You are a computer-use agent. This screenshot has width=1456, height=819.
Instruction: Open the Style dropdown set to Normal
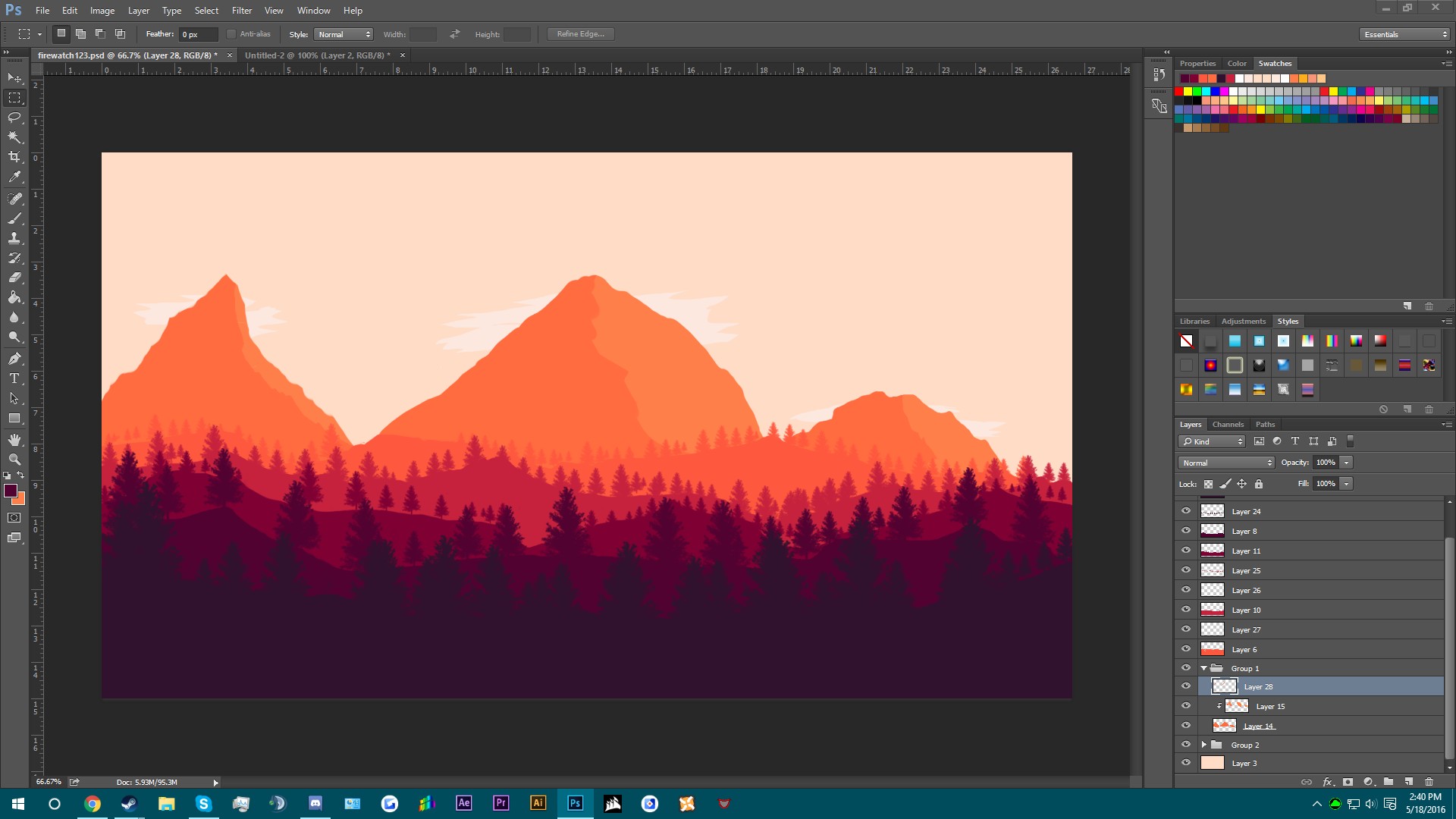point(344,34)
